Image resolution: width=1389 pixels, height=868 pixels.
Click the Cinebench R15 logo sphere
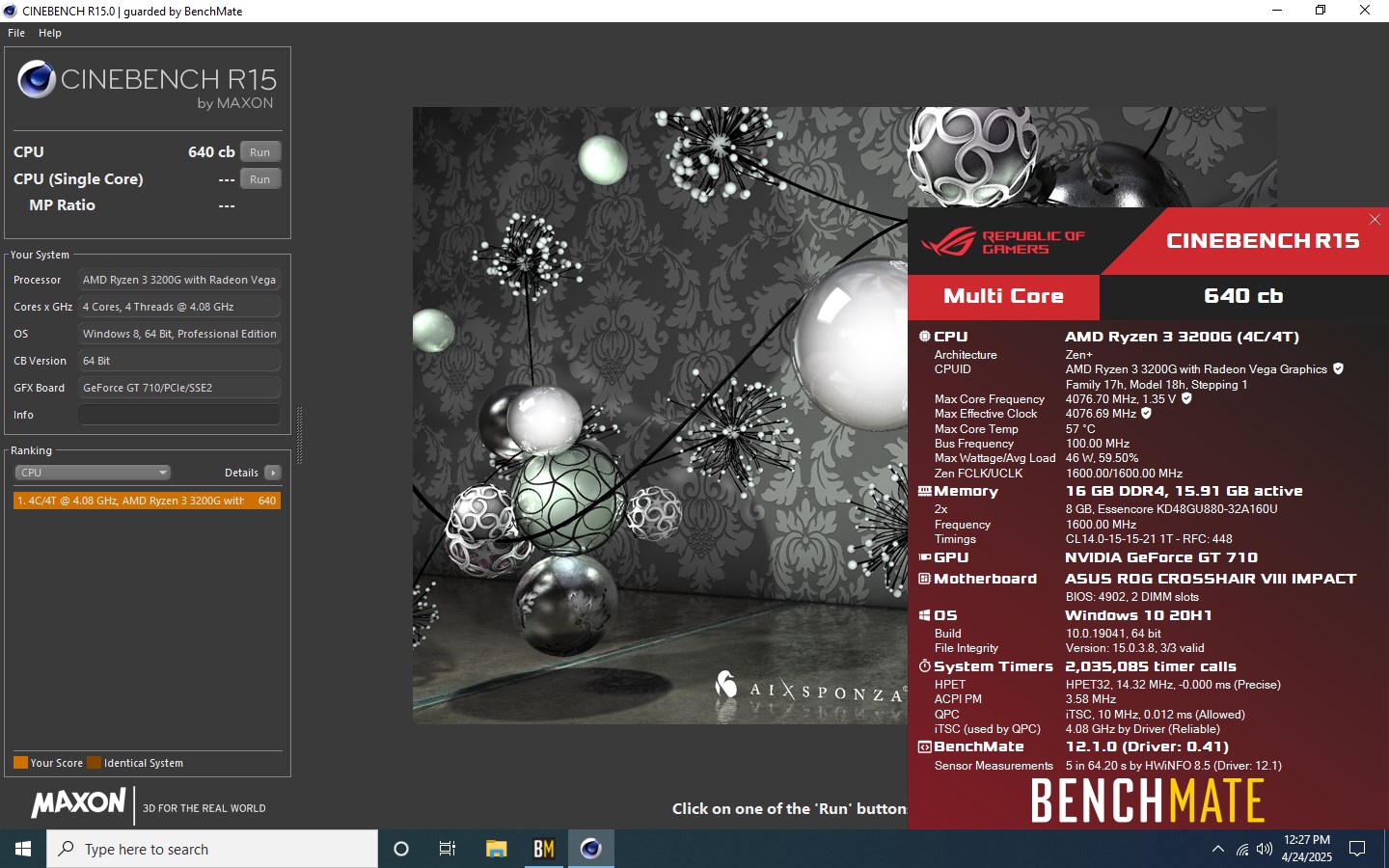click(x=37, y=79)
